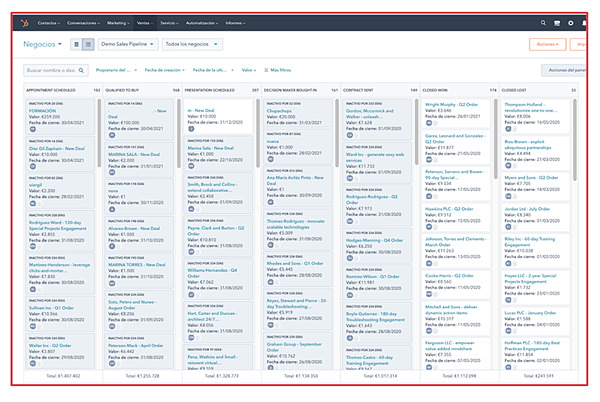Screen dimensions: 600x402
Task: Expand the Demo Sales Pipeline dropdown
Action: [127, 45]
